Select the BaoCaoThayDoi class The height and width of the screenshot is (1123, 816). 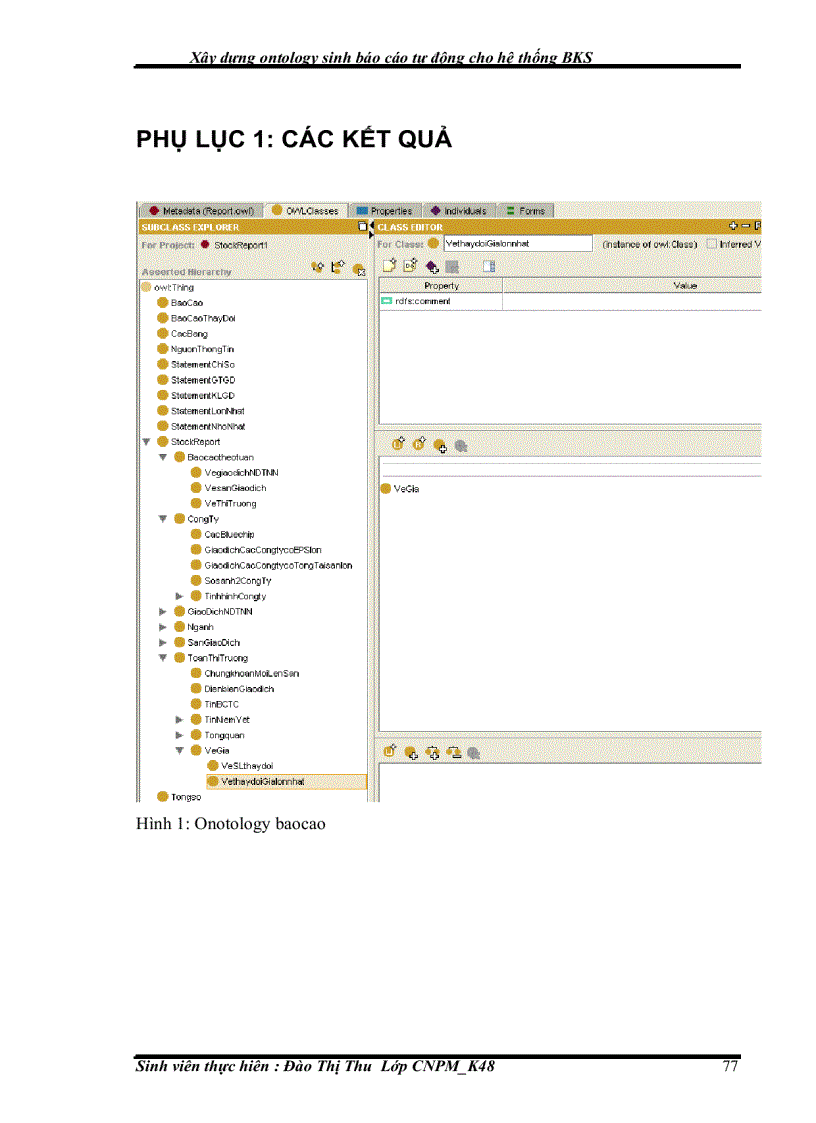point(202,318)
